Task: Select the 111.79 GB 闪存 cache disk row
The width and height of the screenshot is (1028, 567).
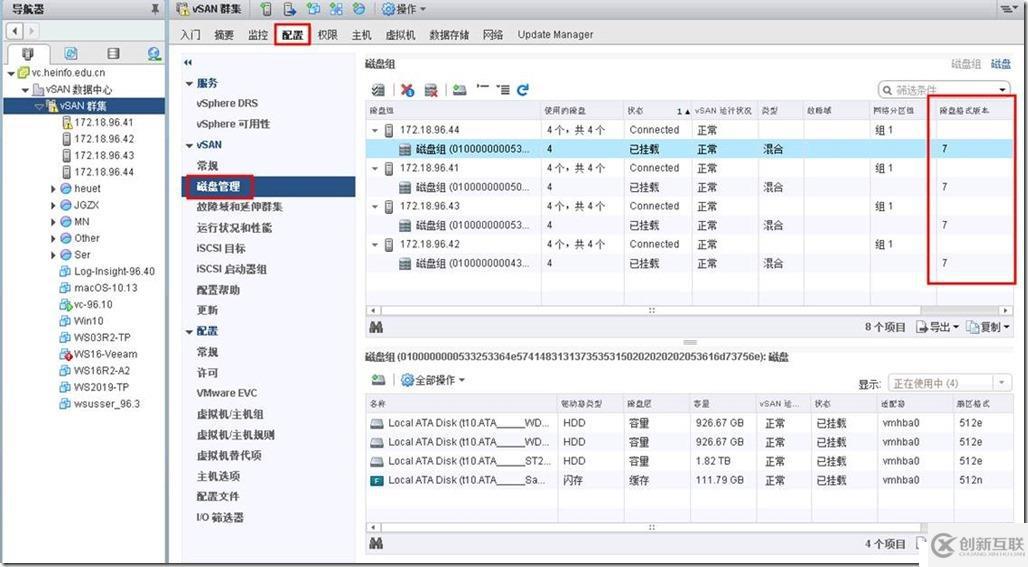Action: 688,480
